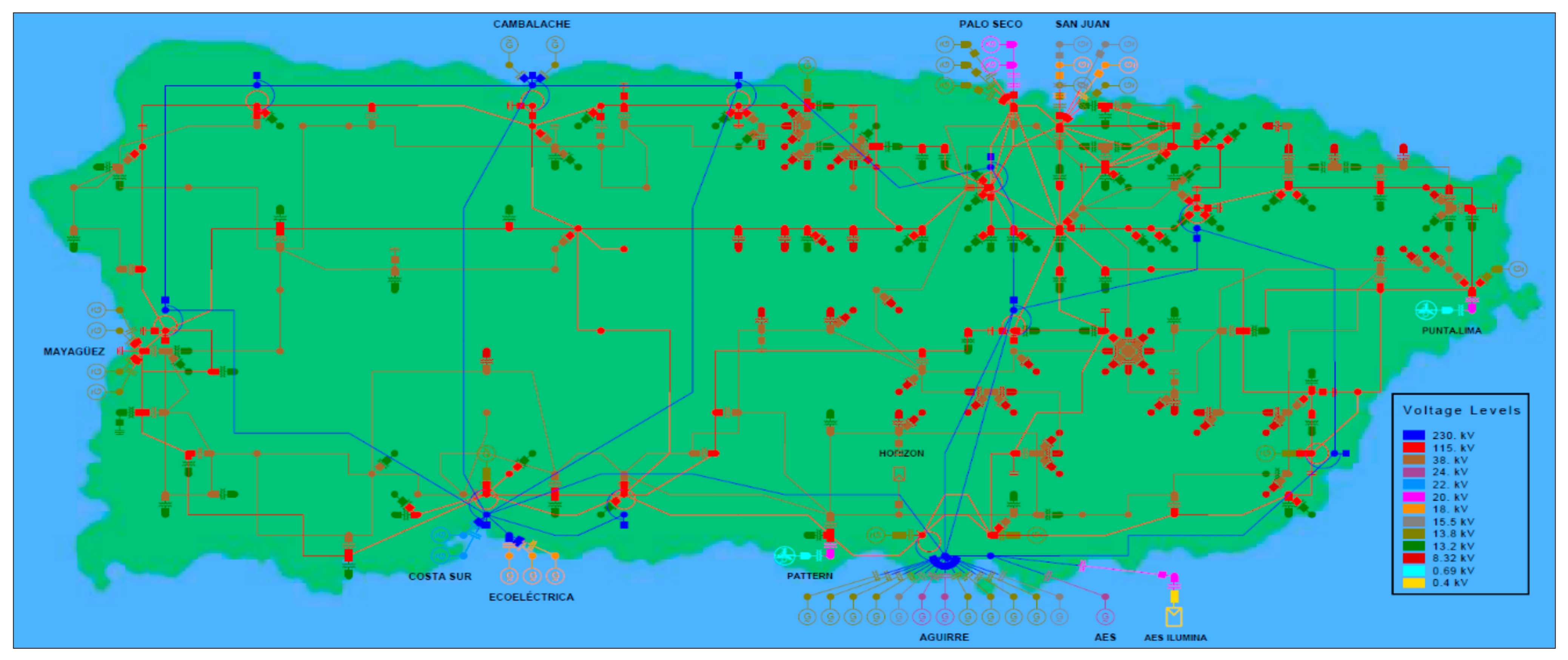Click the Voltage Levels legend title
The image size is (1568, 660).
[x=1461, y=410]
